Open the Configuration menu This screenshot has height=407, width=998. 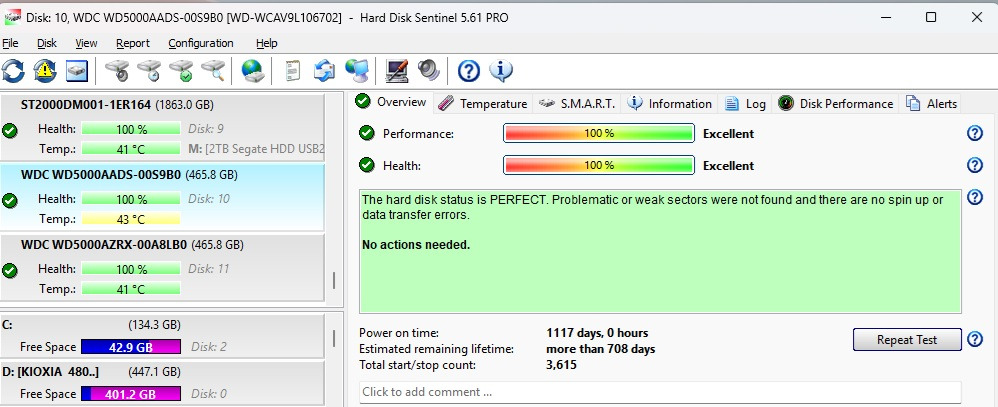pyautogui.click(x=200, y=43)
